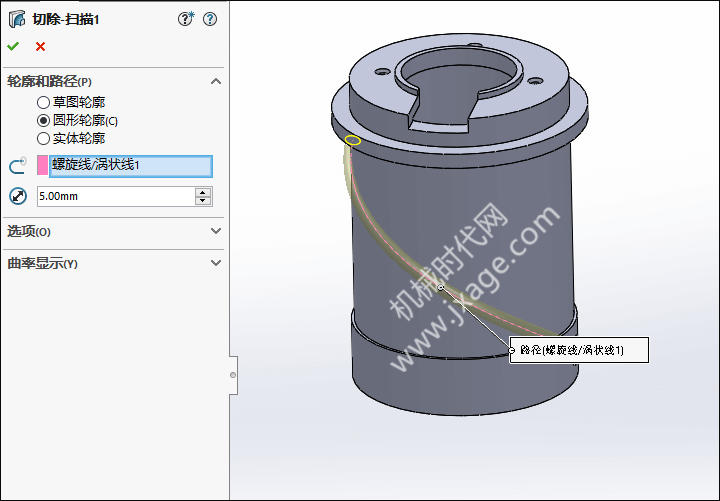
Task: Click the diameter icon beside 5.00mm
Action: [x=18, y=196]
